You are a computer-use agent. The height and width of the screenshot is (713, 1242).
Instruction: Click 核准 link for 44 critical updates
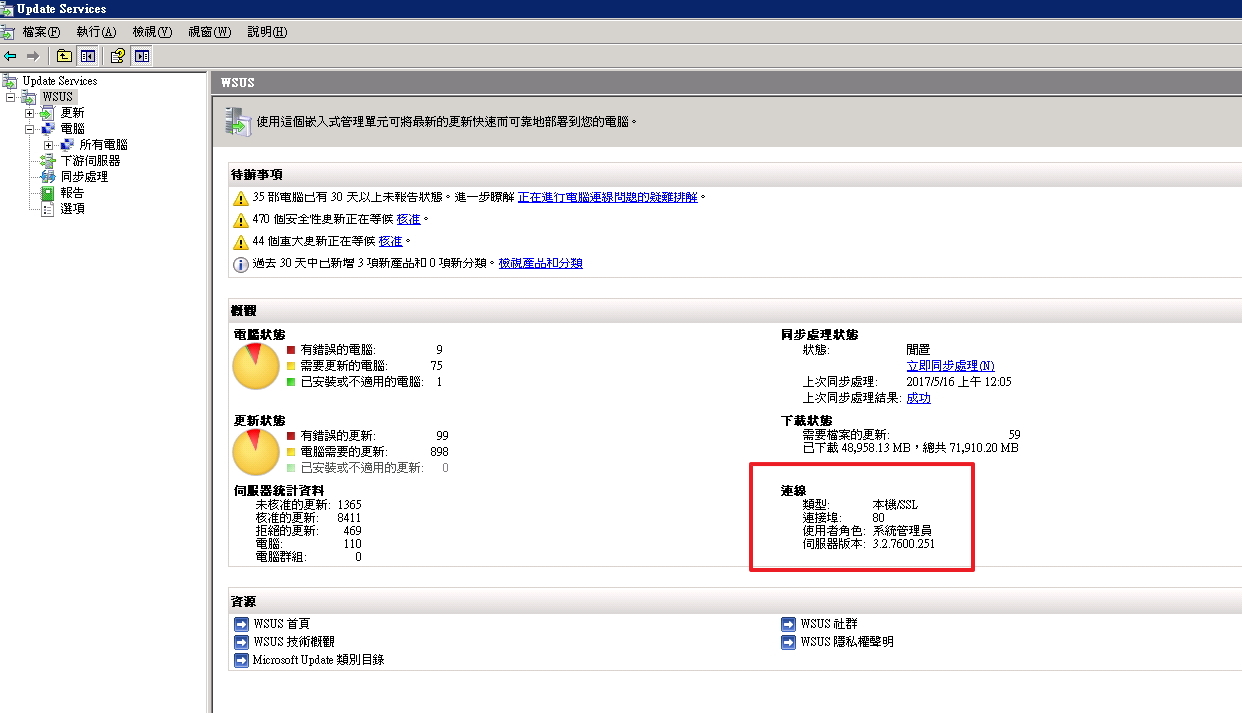(390, 242)
